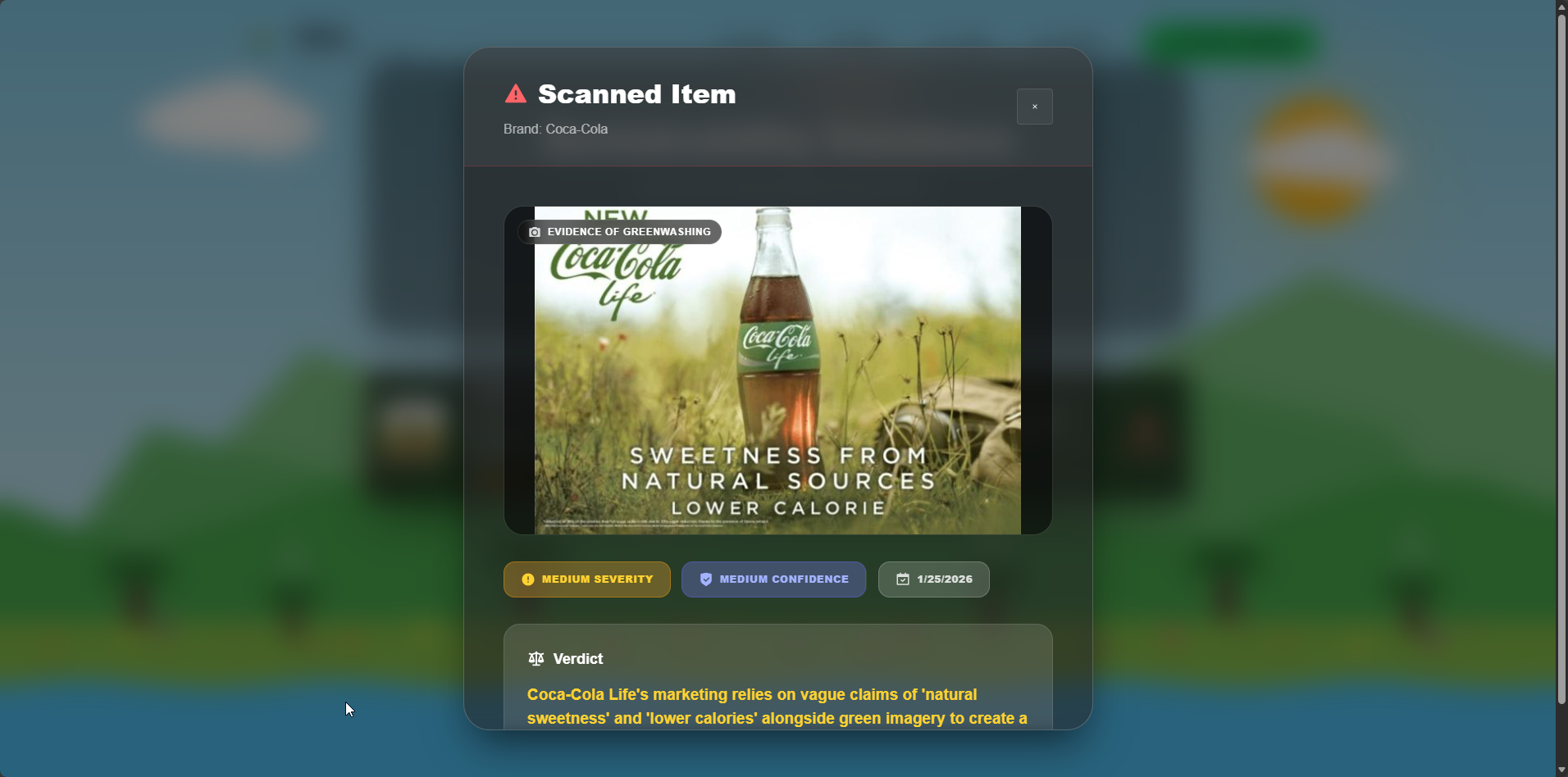Close the Scanned Item dialog

[1034, 107]
